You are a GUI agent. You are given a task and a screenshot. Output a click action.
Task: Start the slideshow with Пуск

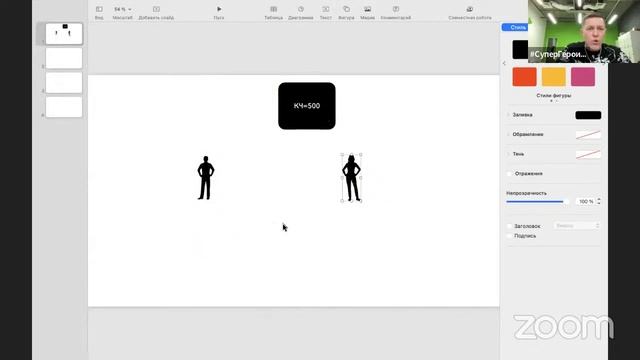(x=219, y=9)
